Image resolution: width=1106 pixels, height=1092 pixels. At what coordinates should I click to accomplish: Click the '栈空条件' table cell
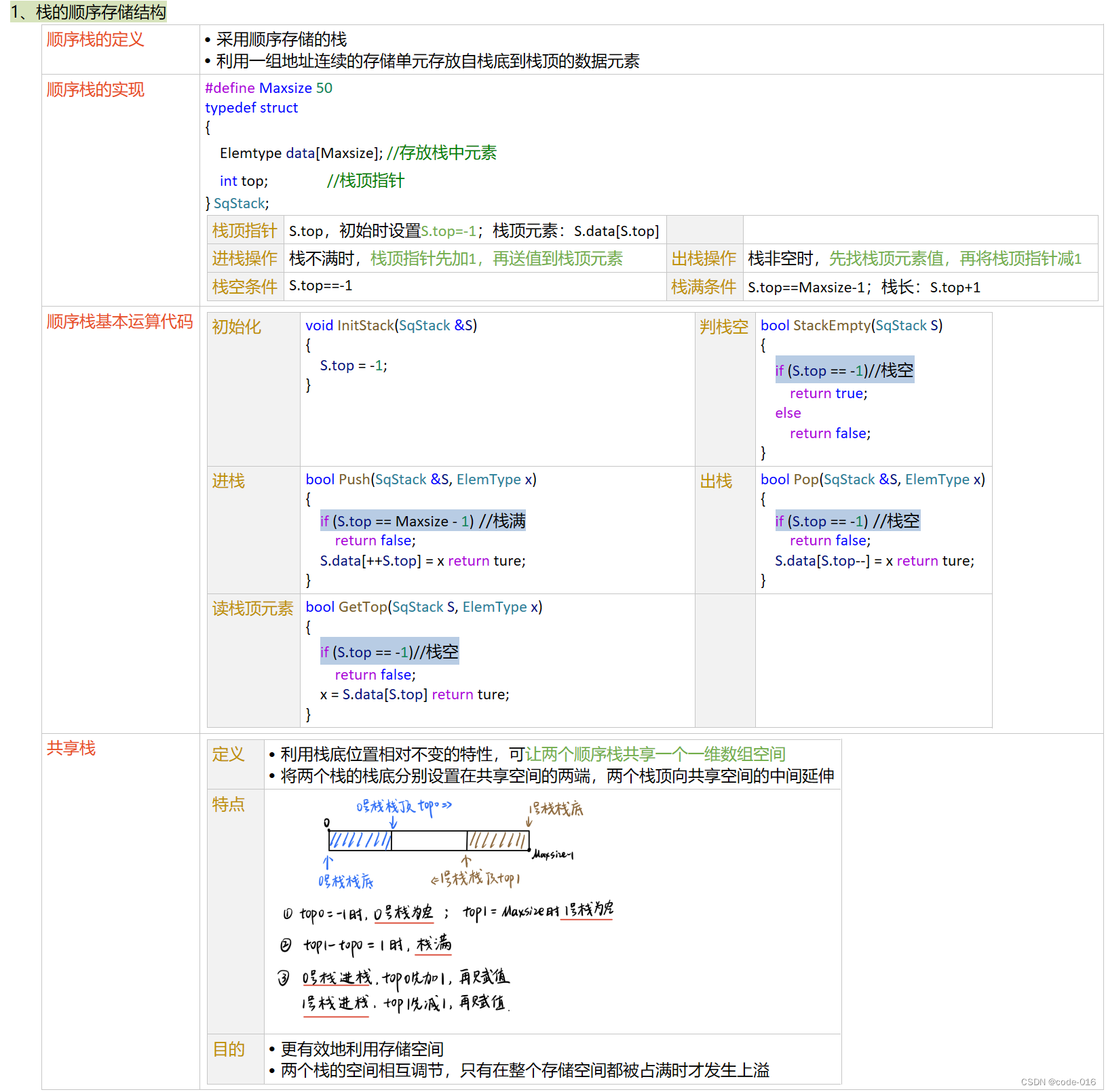pos(245,286)
